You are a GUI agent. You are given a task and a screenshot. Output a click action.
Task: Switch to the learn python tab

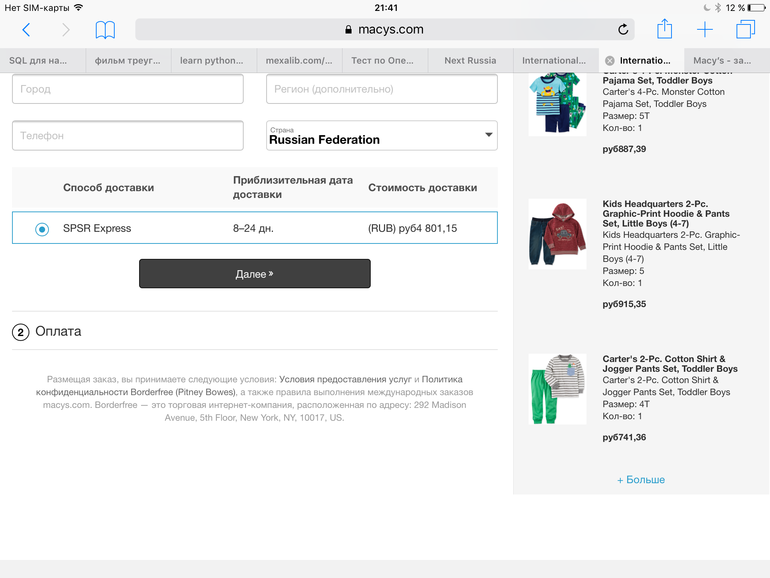click(214, 60)
